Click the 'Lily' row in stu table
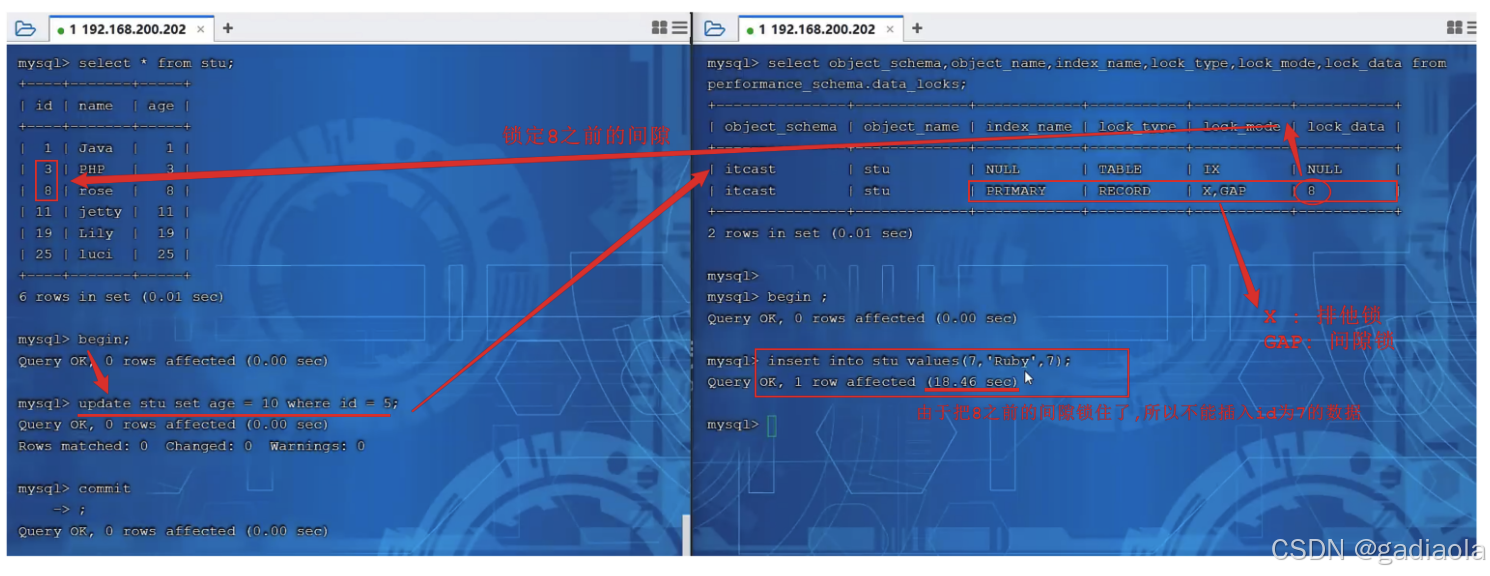The width and height of the screenshot is (1490, 576). 104,233
